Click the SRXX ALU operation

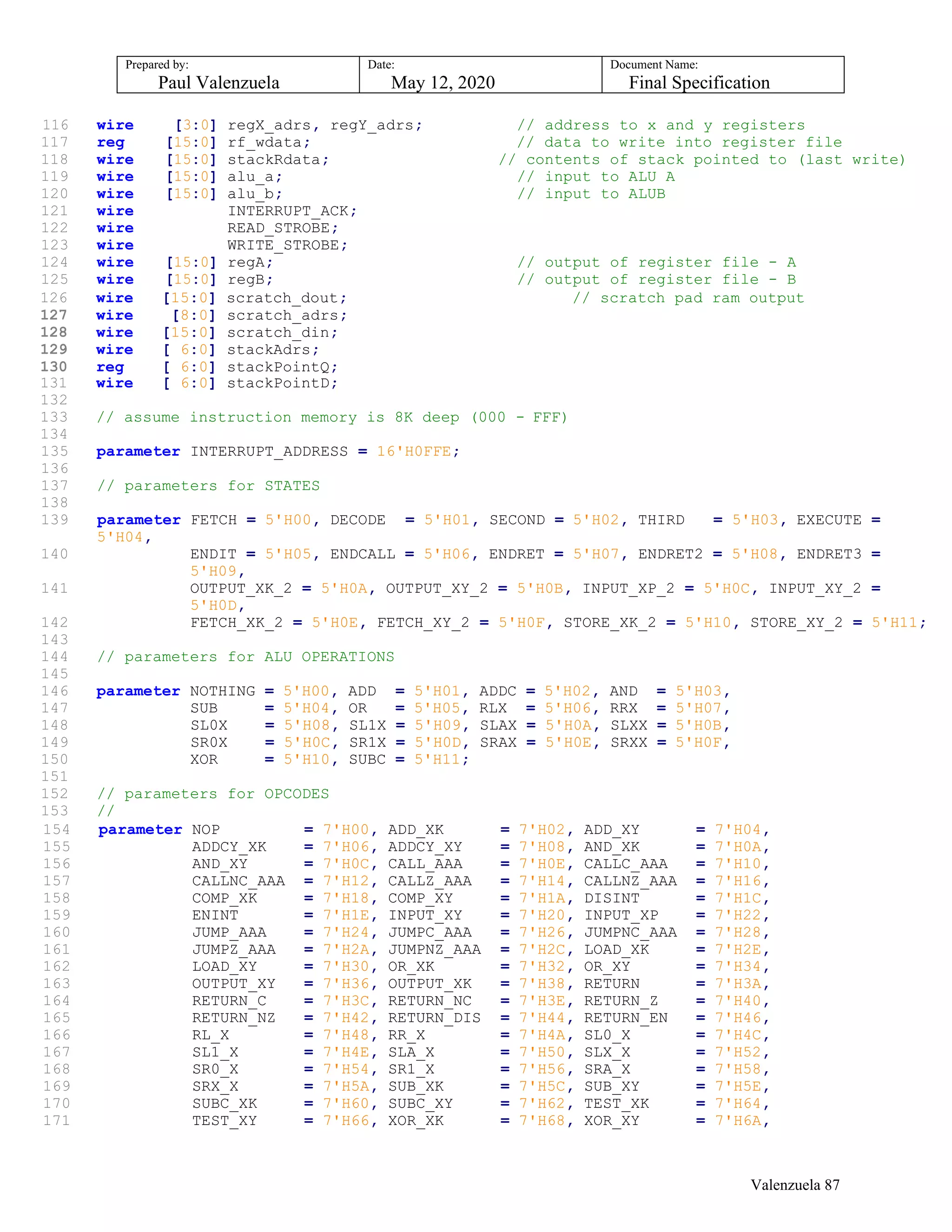[x=629, y=742]
